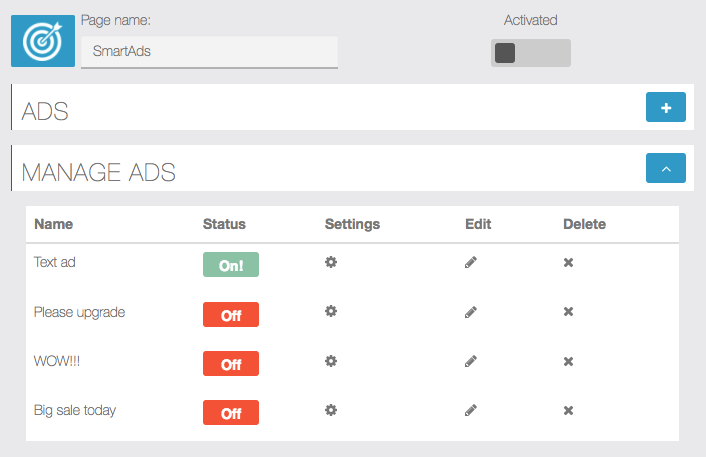
Task: Edit the WOW!!! ad via pencil
Action: pyautogui.click(x=471, y=361)
